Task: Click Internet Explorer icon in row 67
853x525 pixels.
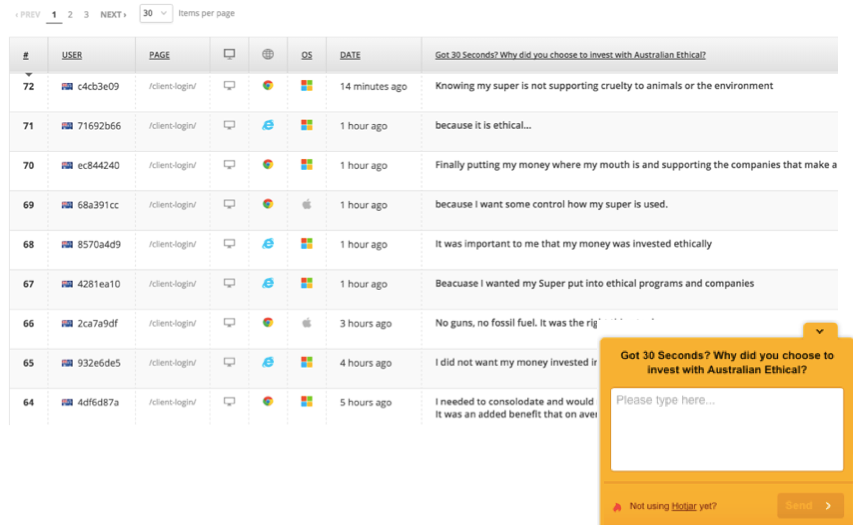Action: tap(268, 283)
